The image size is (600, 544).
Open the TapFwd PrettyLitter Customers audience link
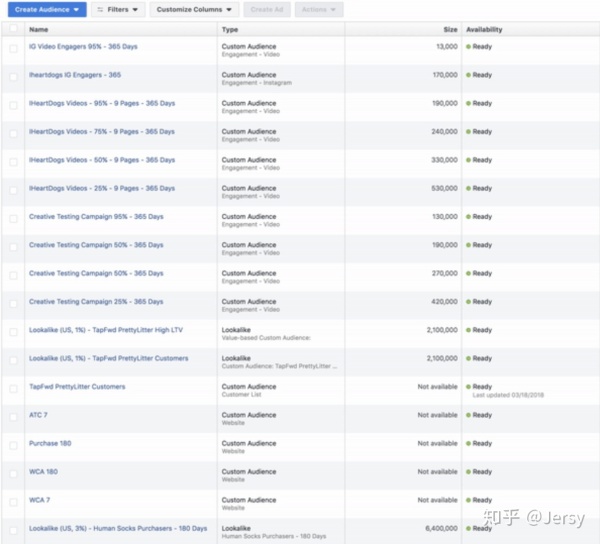point(77,386)
